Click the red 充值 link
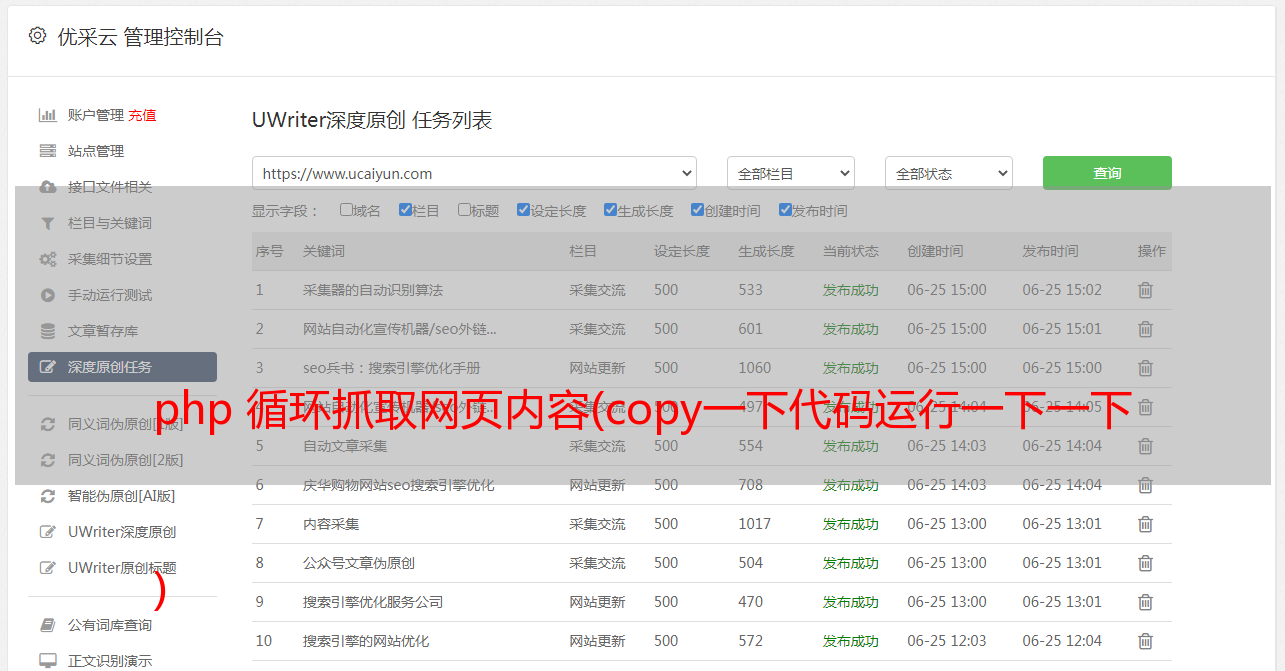This screenshot has height=671, width=1285. [x=142, y=115]
